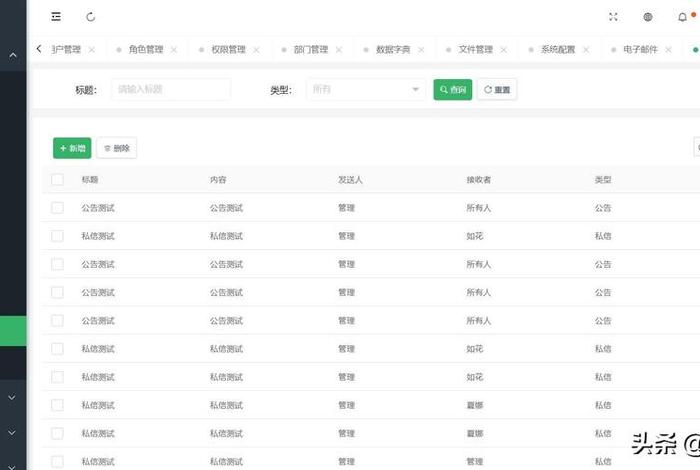700x470 pixels.
Task: Switch to the 文件管理 tab
Action: coord(475,50)
